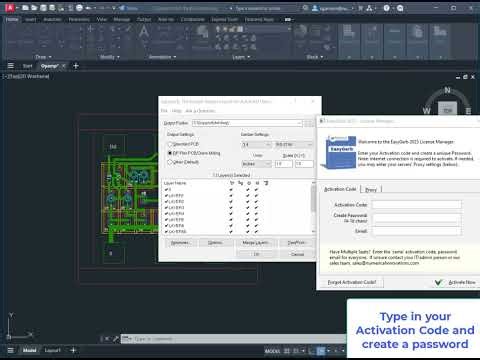Expand the Draw panel dropdown

click(x=44, y=57)
